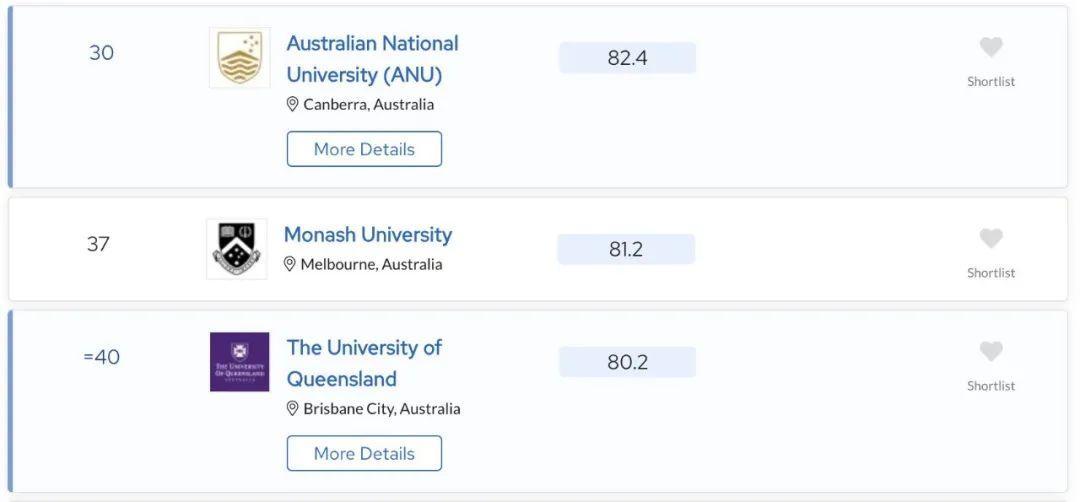Click the 82.4 overall score badge
This screenshot has height=502, width=1080.
click(627, 58)
